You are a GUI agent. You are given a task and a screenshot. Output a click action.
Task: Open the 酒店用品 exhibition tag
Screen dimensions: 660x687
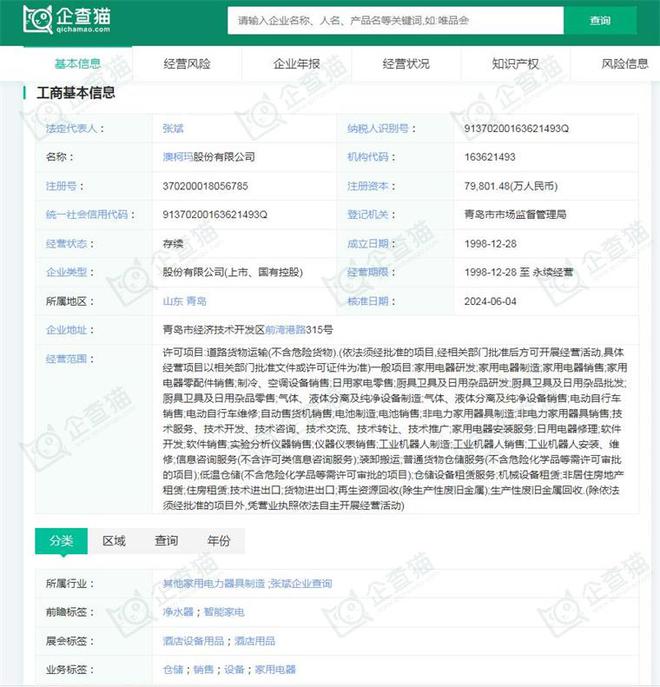[255, 641]
